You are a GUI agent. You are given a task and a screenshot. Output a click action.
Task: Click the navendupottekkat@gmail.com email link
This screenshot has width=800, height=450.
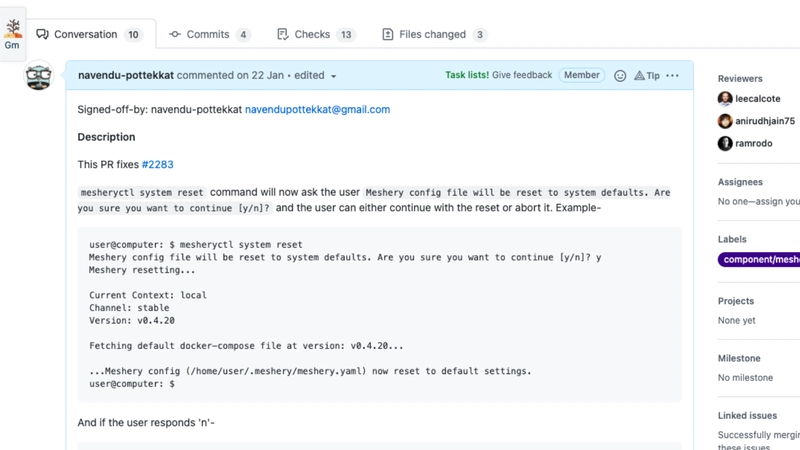point(317,109)
